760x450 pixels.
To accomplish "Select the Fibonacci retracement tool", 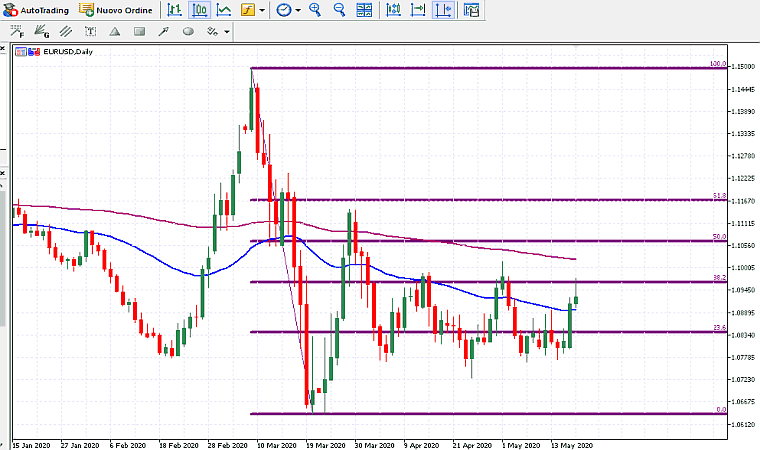I will [x=17, y=31].
